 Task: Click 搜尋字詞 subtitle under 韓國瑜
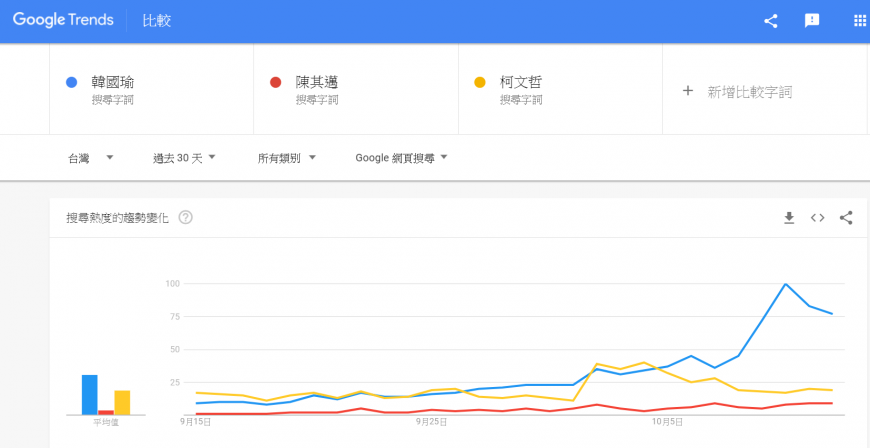coord(113,100)
